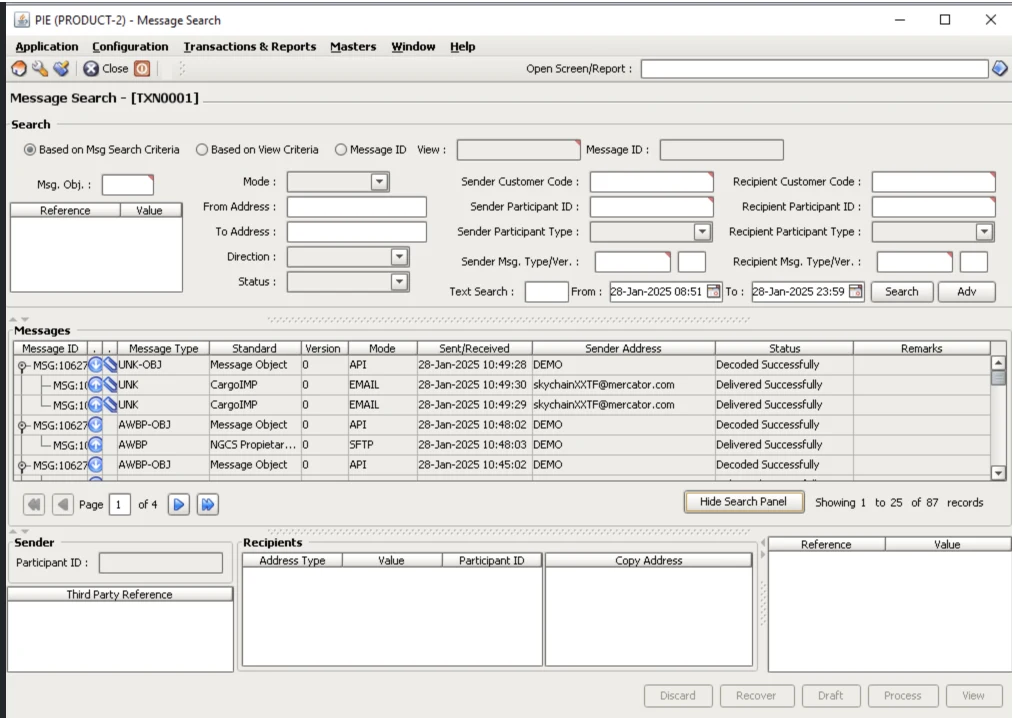The image size is (1013, 718).
Task: Go to the first page of results
Action: point(34,504)
